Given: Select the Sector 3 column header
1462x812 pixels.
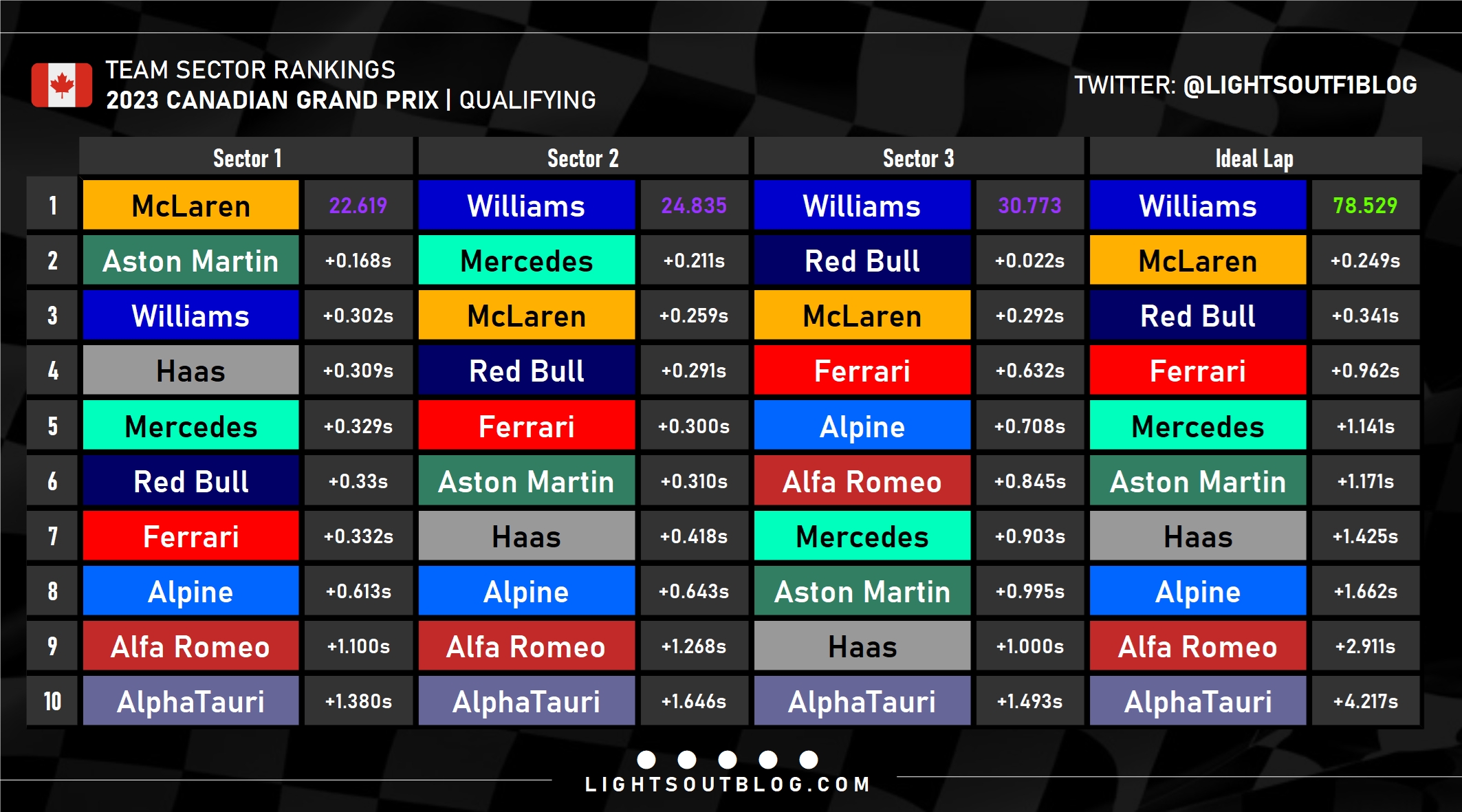Looking at the screenshot, I should click(x=918, y=158).
